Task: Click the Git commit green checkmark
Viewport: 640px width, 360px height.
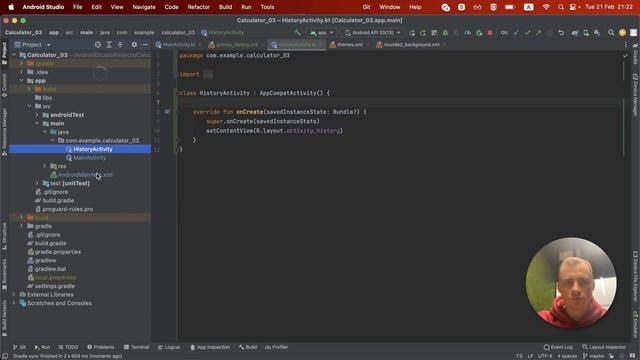Action: point(527,33)
